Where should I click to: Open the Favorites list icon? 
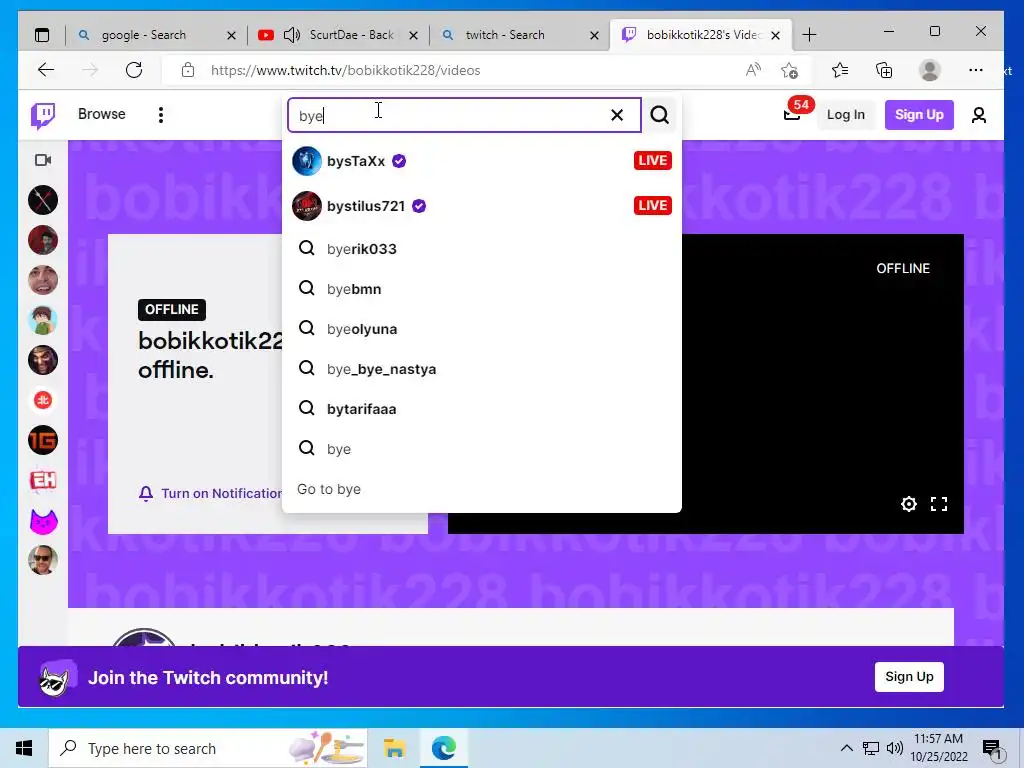(840, 70)
